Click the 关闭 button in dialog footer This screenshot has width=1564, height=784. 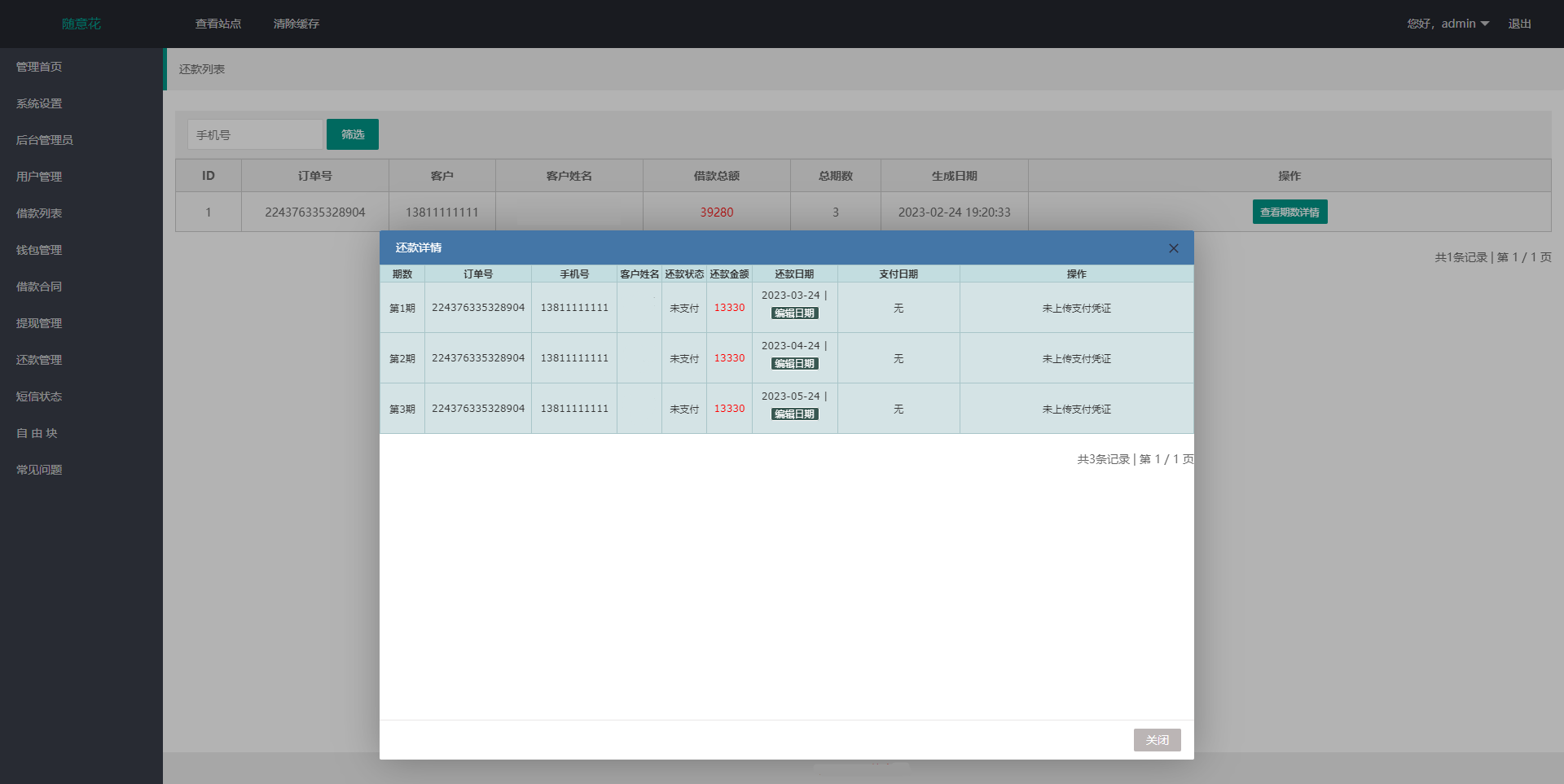coord(1157,740)
